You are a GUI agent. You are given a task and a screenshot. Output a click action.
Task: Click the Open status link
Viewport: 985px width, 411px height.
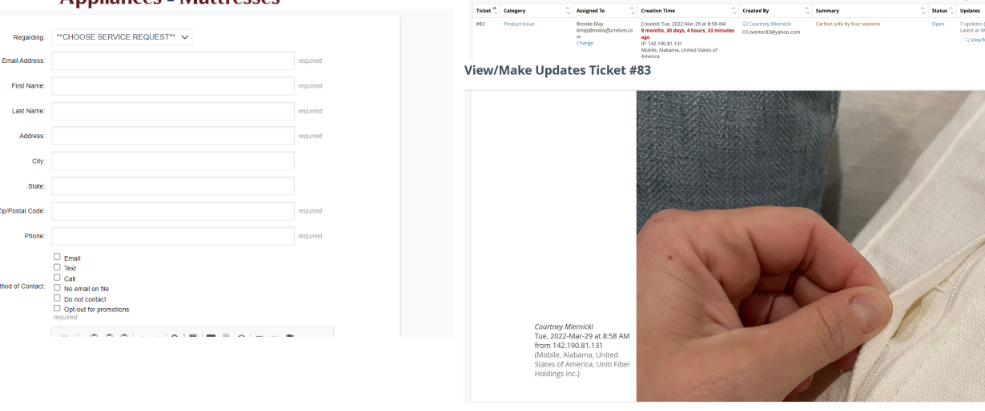coord(937,24)
